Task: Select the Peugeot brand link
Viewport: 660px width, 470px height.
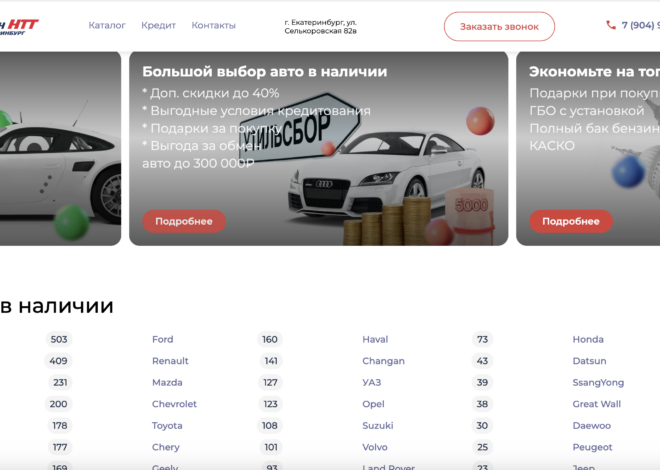Action: point(592,447)
